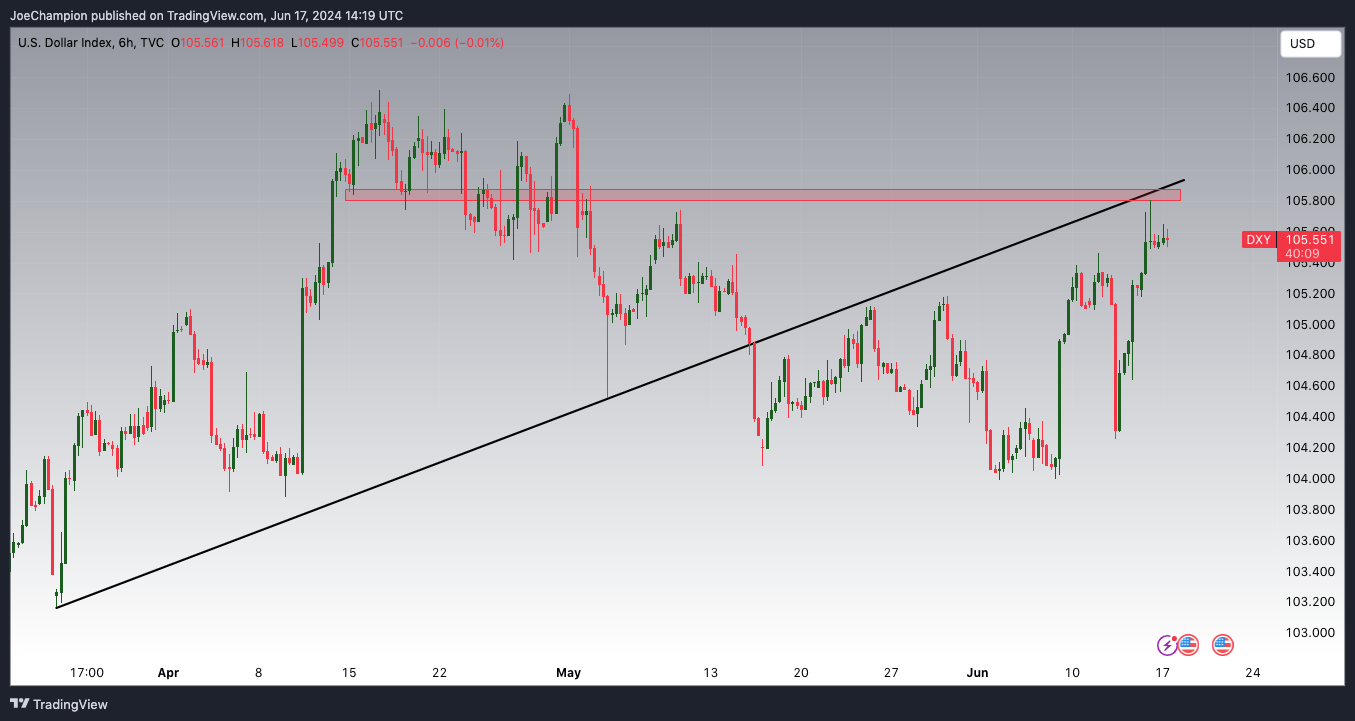Click the JoeChampion published on TradingView.com header

207,16
